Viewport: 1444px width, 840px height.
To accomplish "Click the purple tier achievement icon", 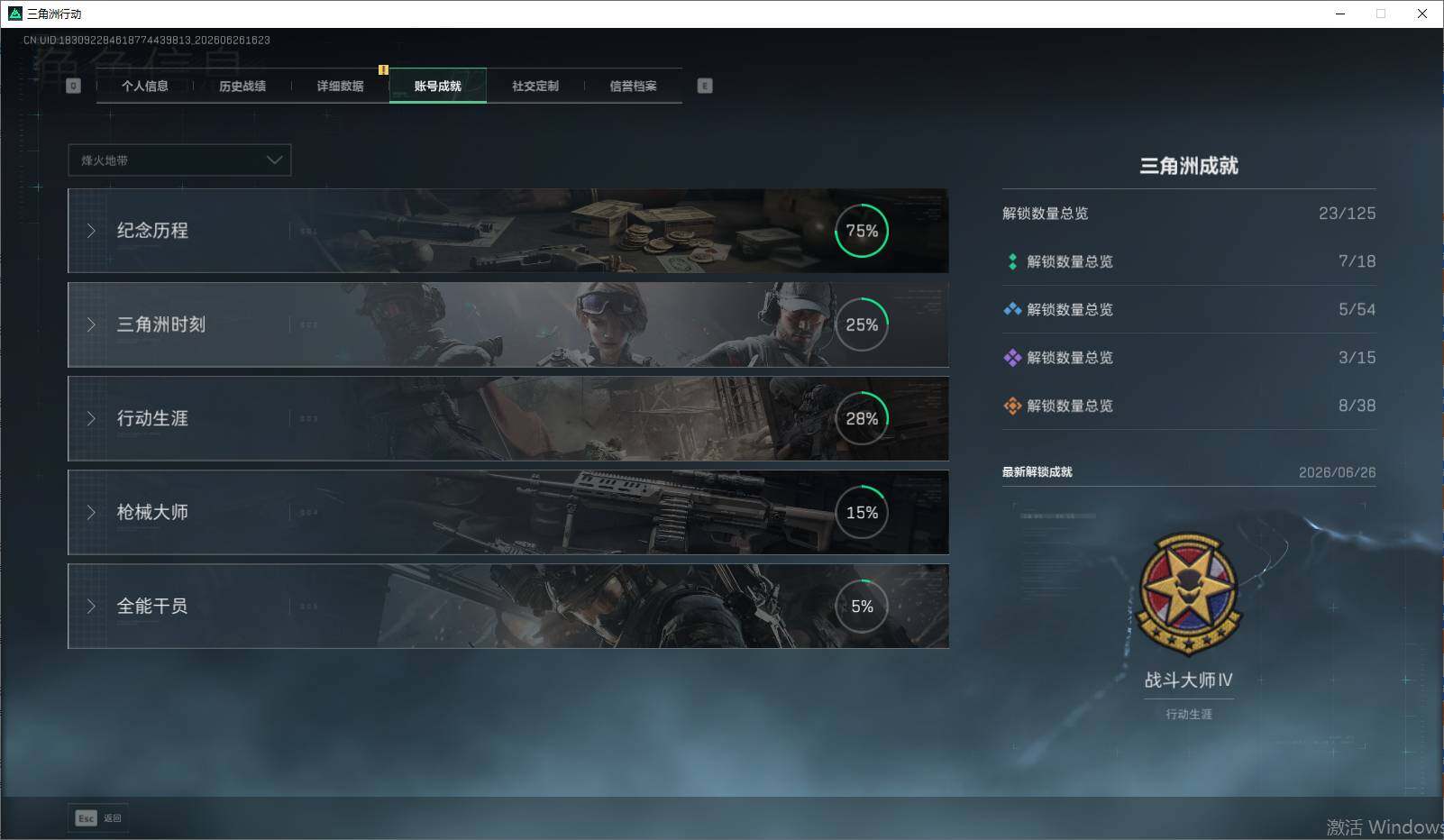I will click(1012, 358).
